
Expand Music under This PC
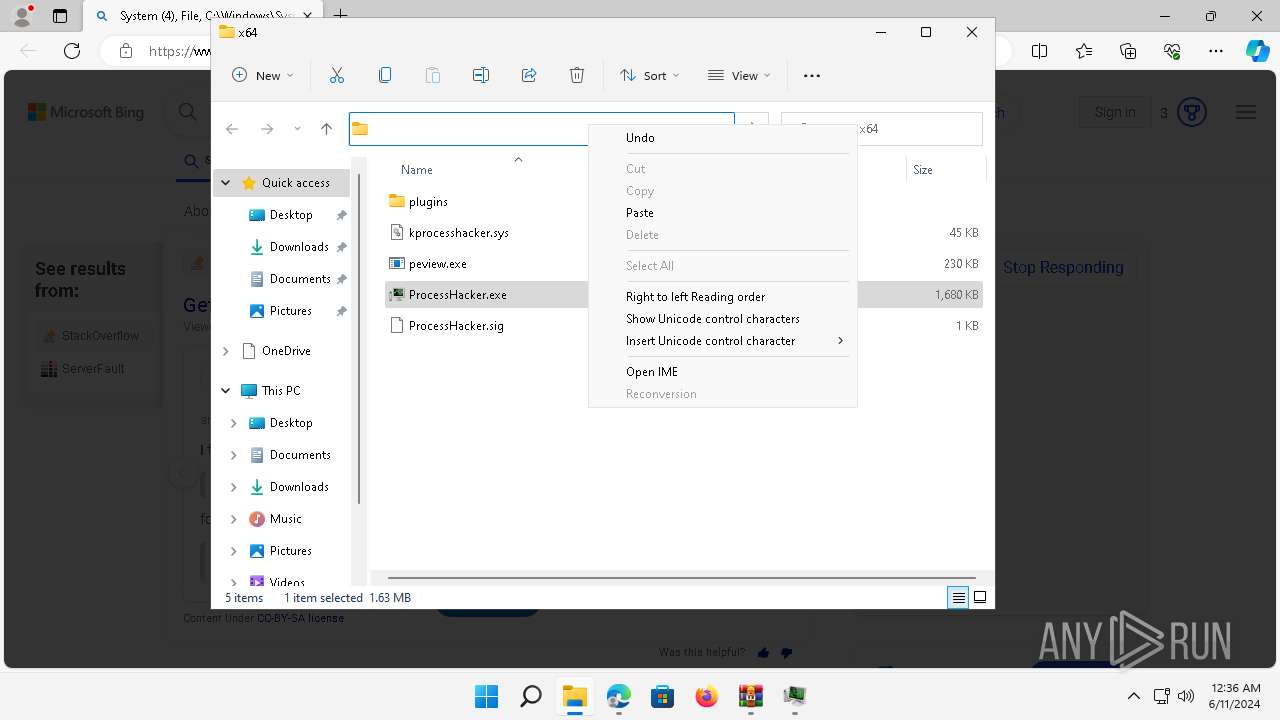point(234,519)
